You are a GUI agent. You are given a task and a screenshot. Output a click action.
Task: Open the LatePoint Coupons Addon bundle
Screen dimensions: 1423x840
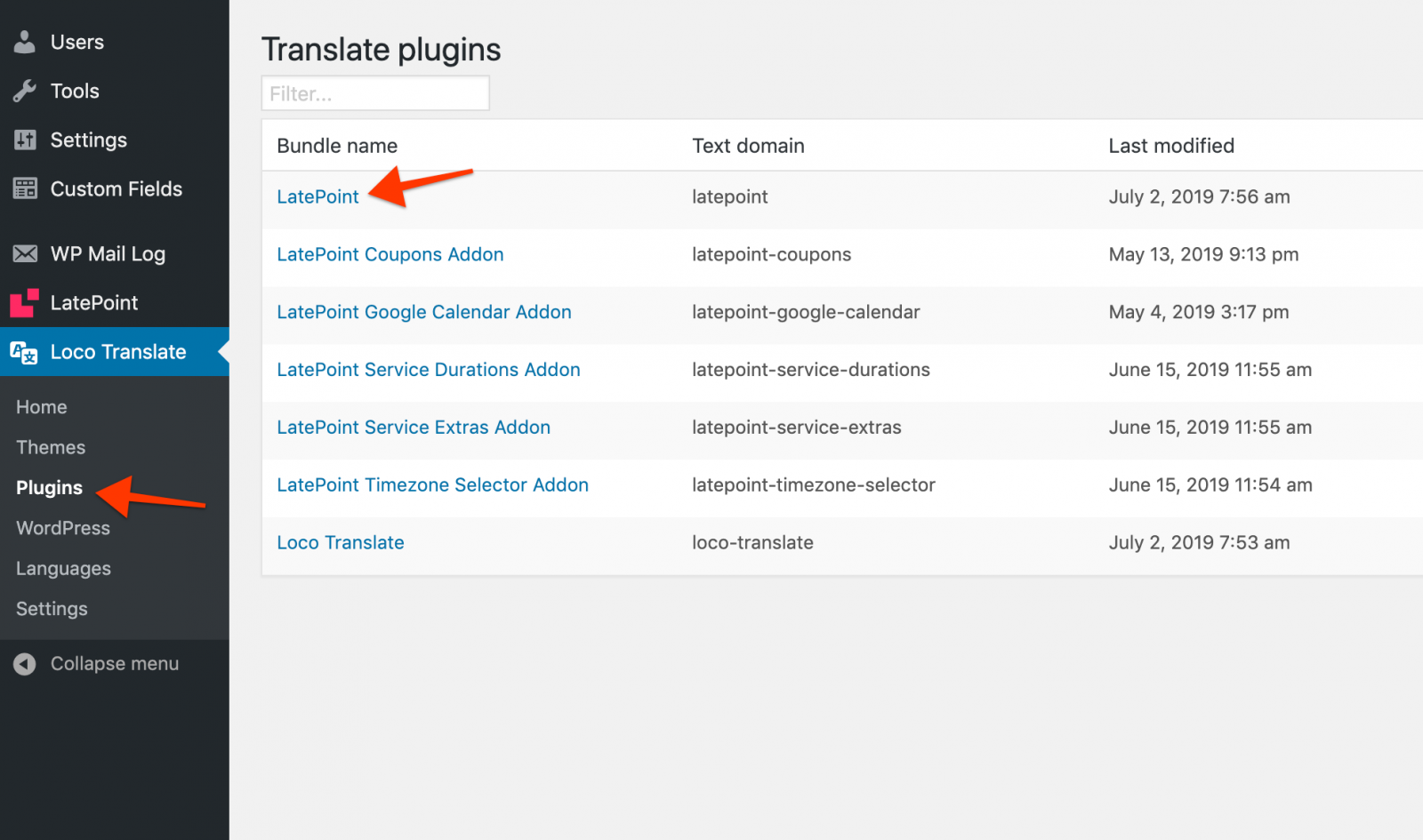pos(390,254)
